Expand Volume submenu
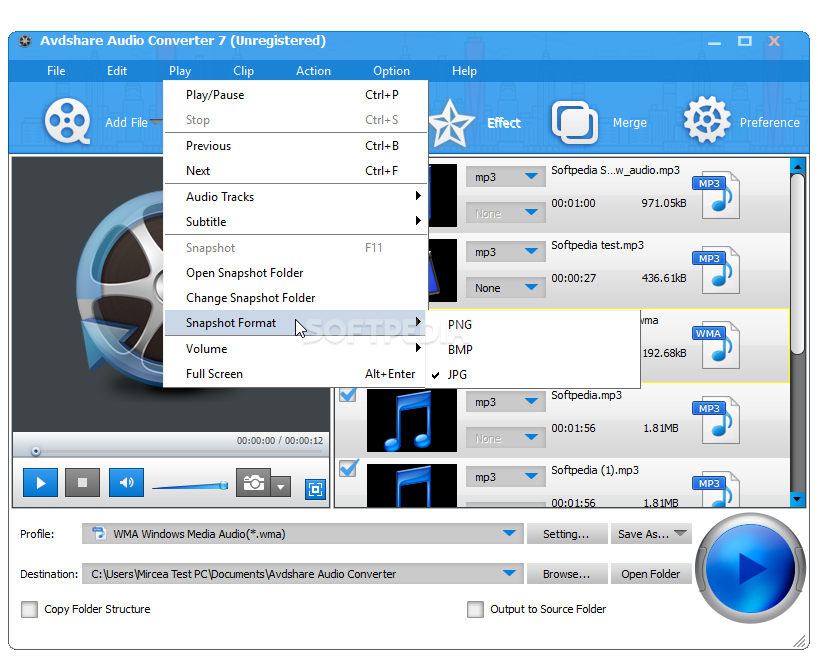 295,349
